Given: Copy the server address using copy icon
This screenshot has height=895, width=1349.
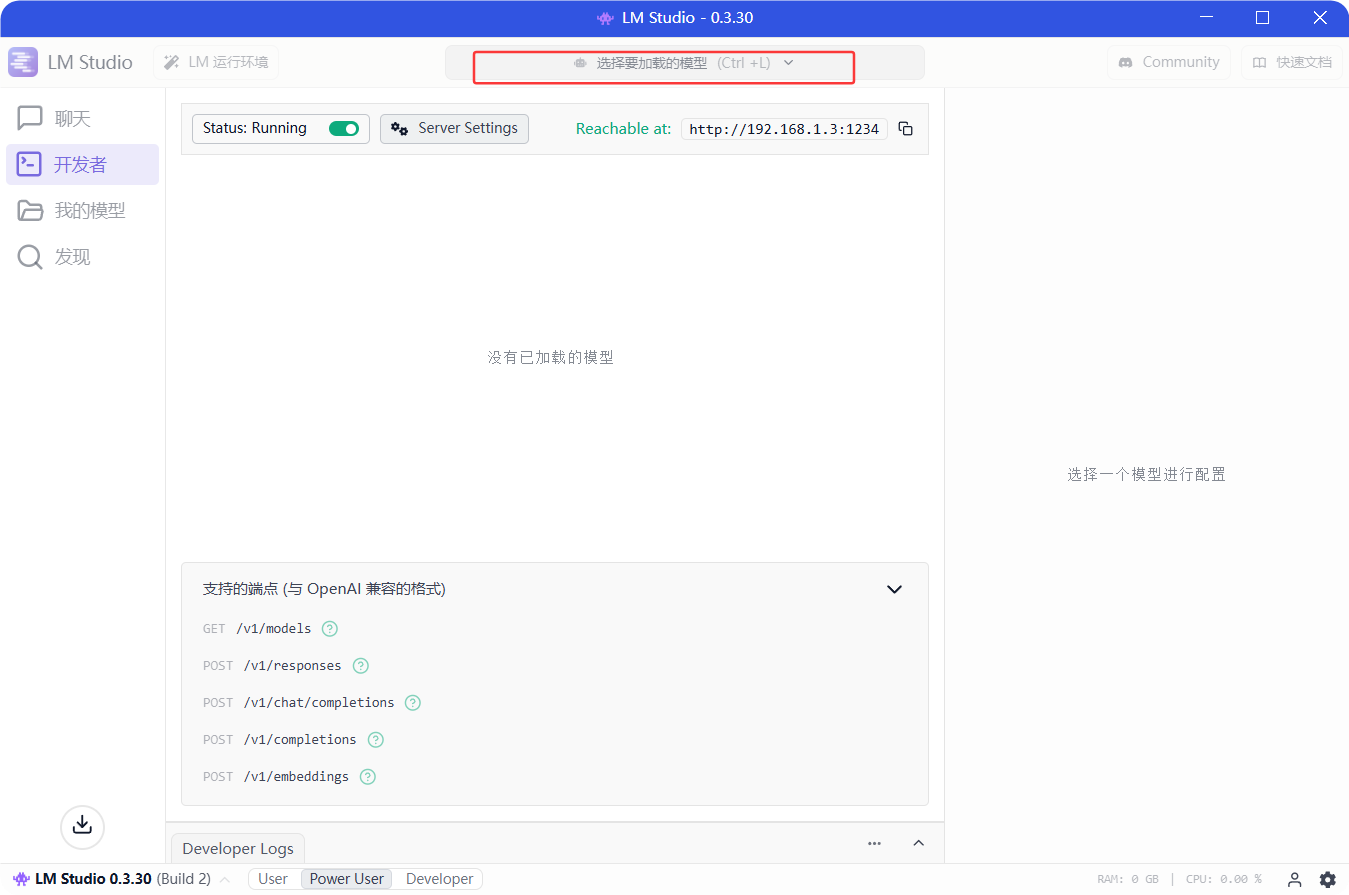Looking at the screenshot, I should click(x=905, y=128).
